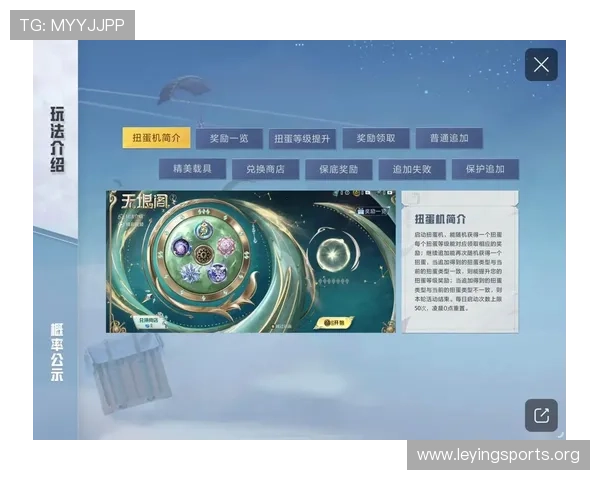Screen dimensions: 600x480
Task: Click the 兑换商店 button inside preview
Action: click(148, 322)
